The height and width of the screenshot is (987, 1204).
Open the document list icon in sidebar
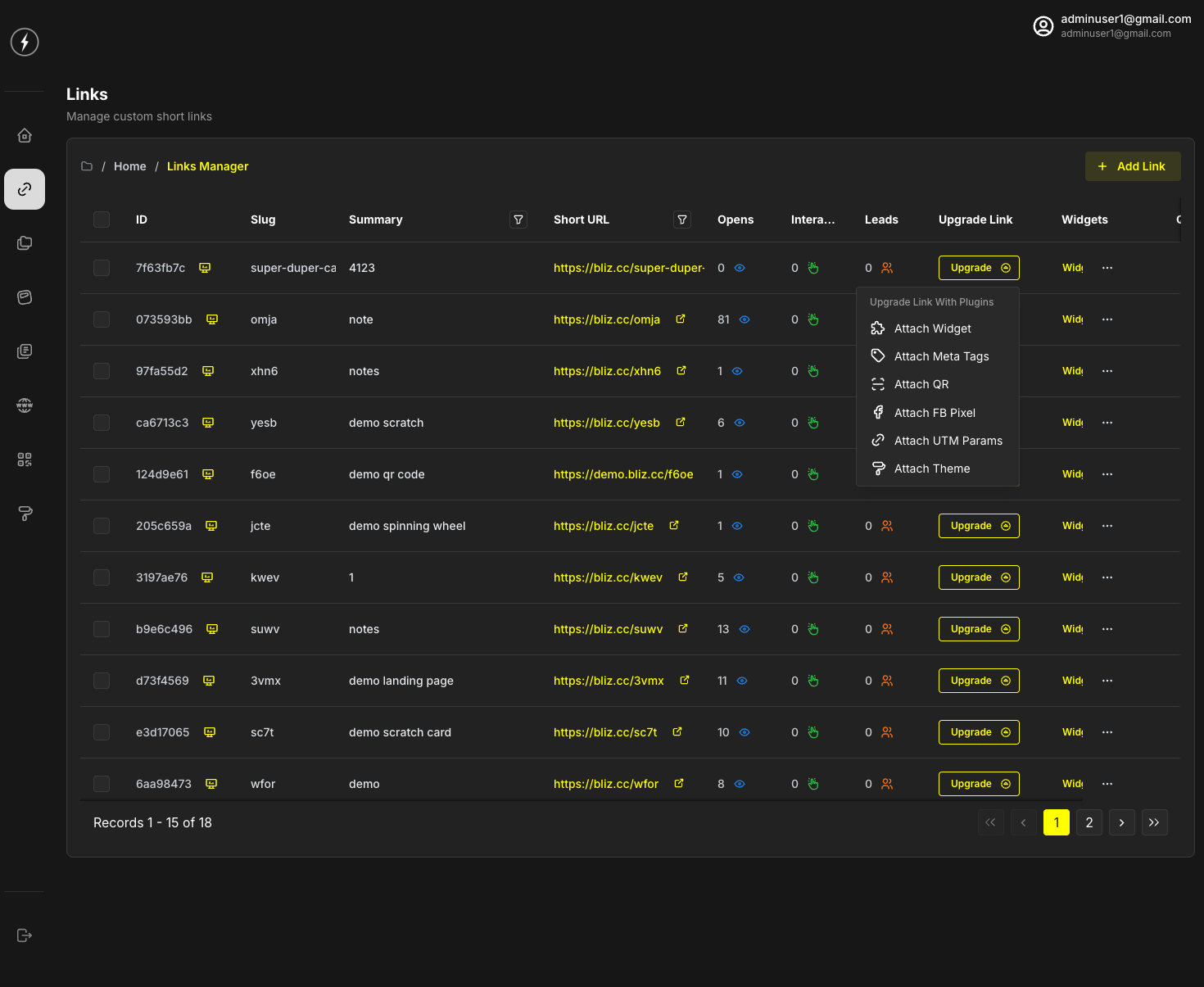[x=25, y=351]
